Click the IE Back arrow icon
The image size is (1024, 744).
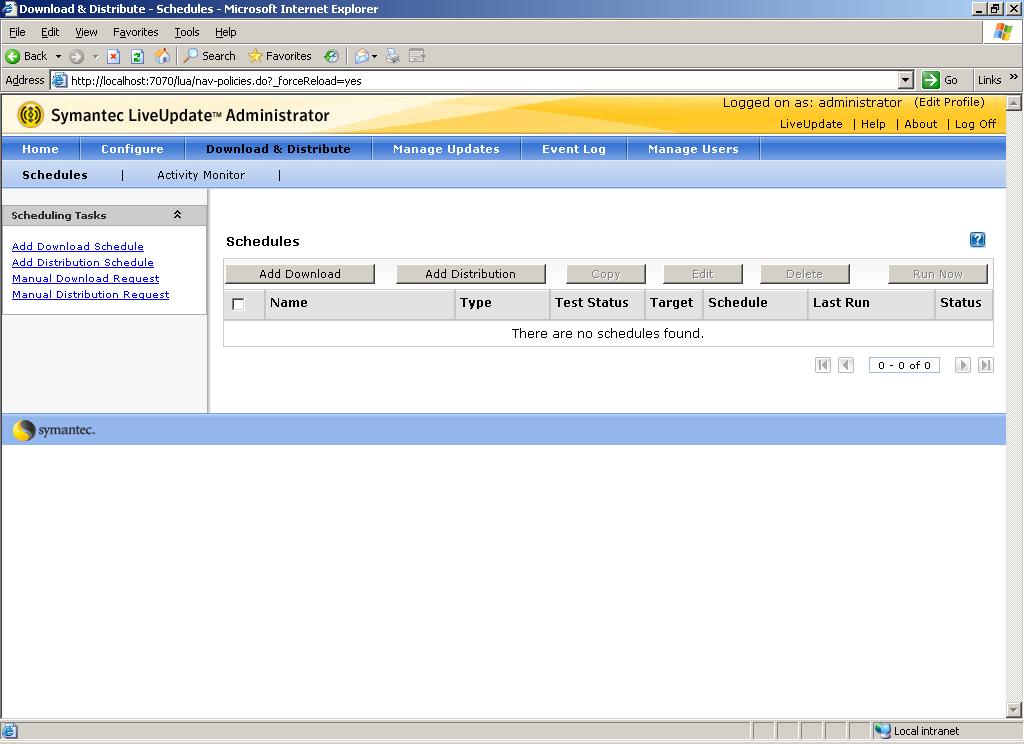click(x=12, y=56)
